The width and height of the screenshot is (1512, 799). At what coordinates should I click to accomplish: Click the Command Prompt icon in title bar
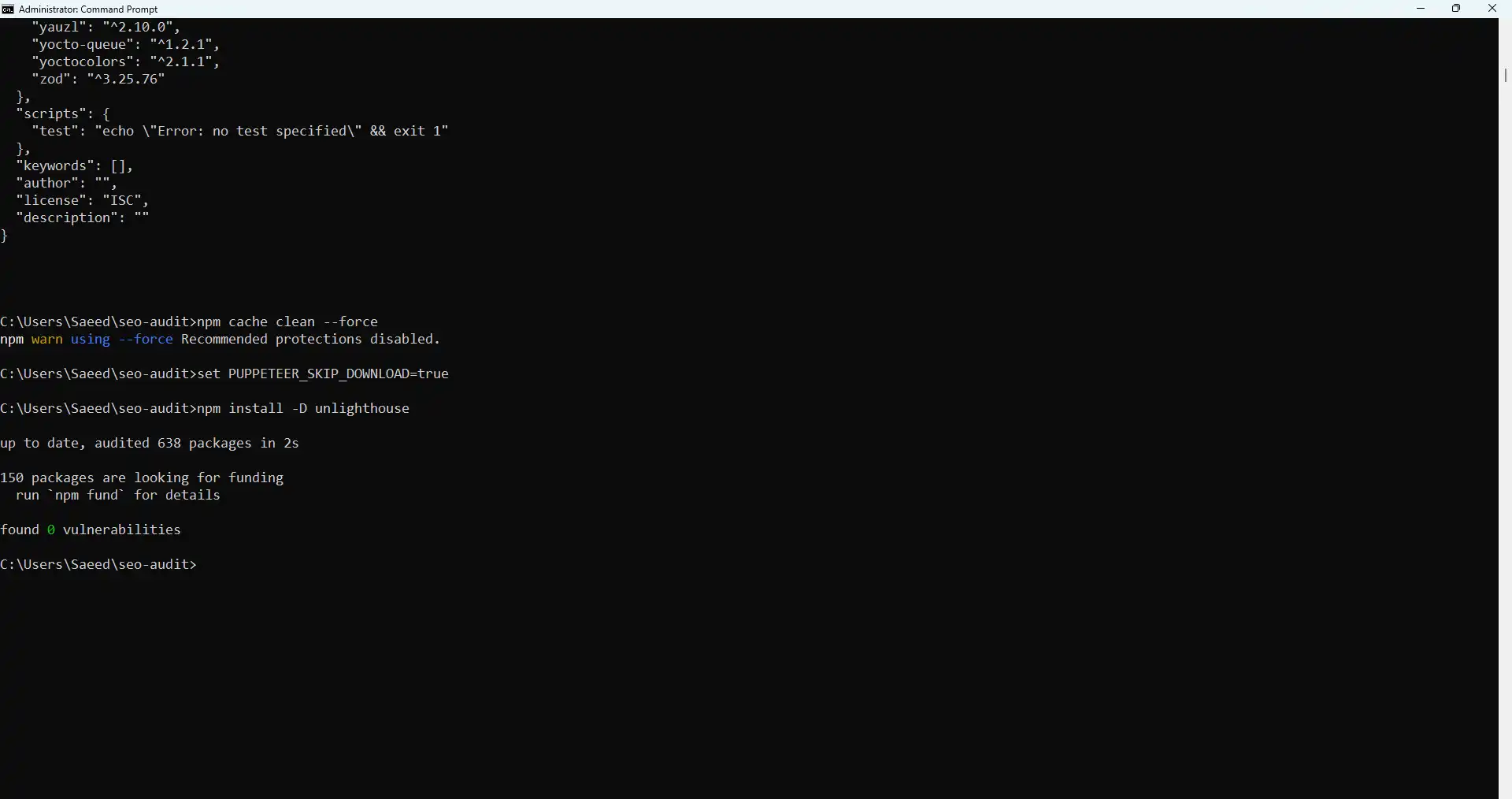(x=8, y=9)
